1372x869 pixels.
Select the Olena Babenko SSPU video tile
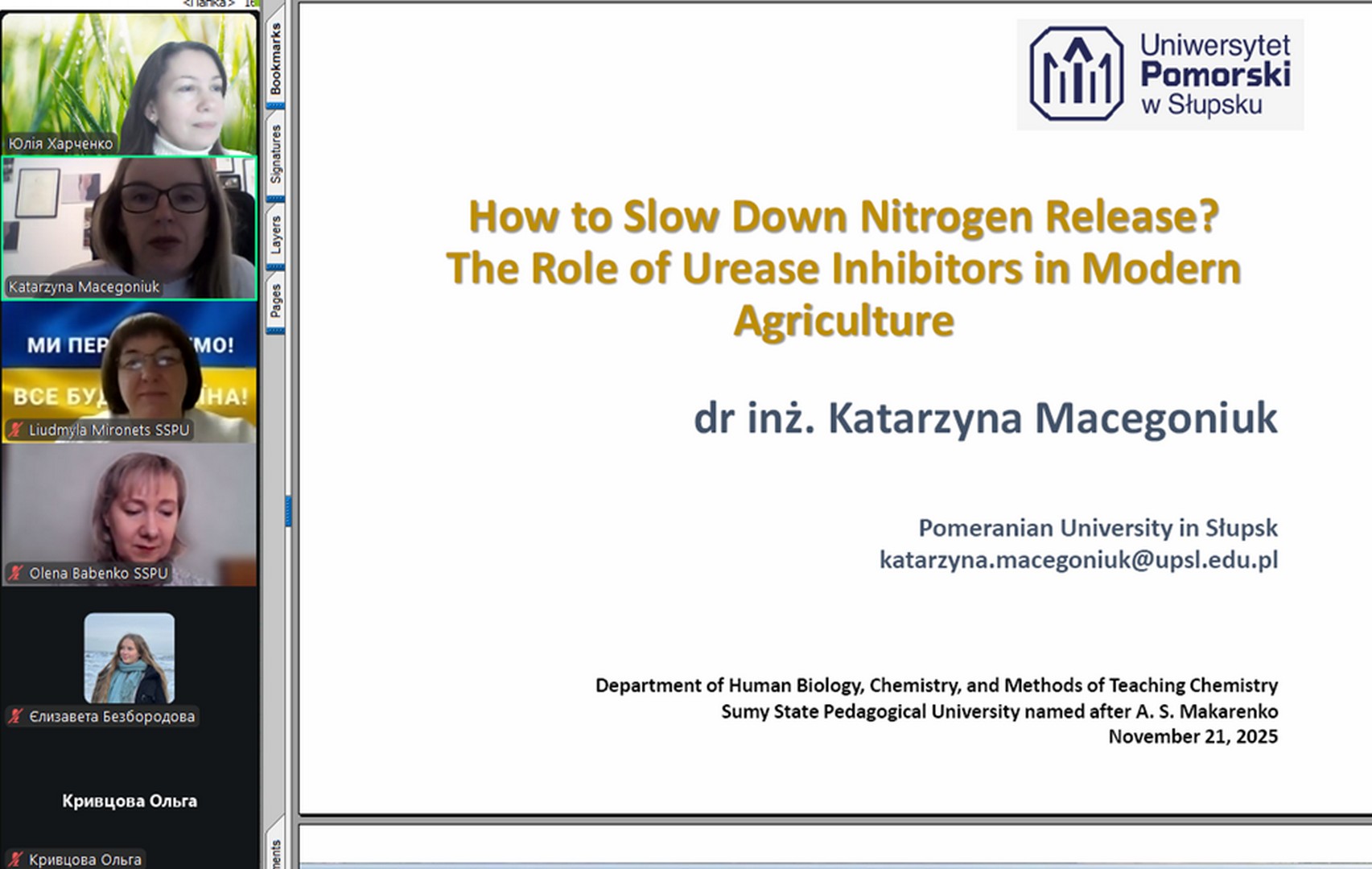tap(129, 513)
